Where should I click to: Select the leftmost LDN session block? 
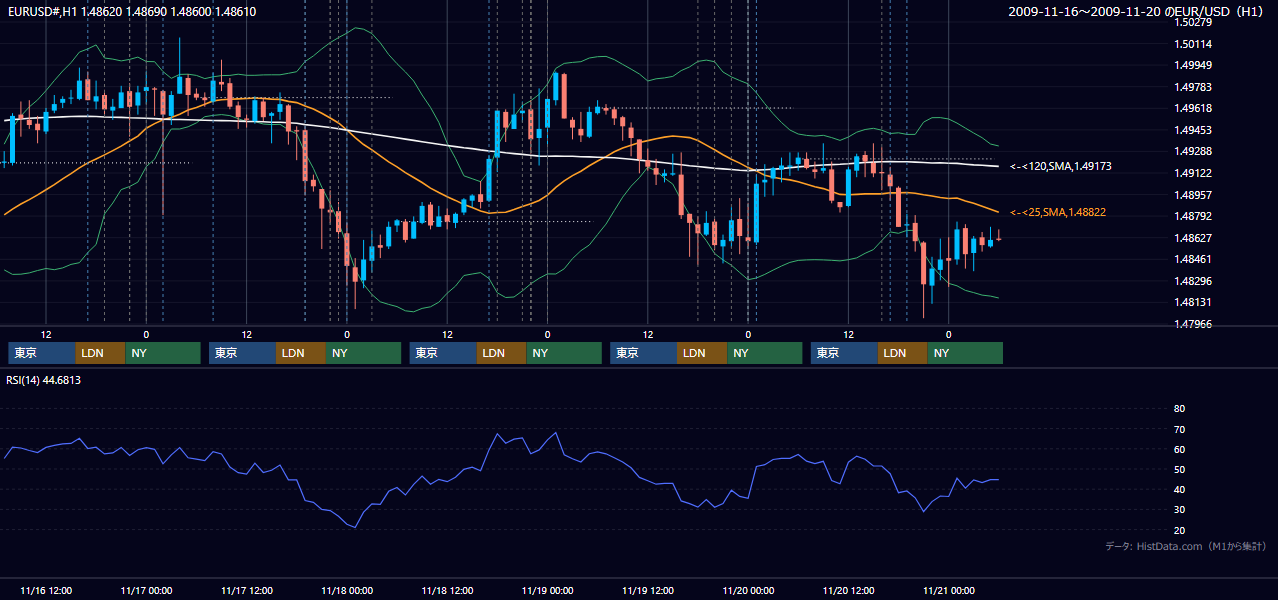(x=100, y=353)
